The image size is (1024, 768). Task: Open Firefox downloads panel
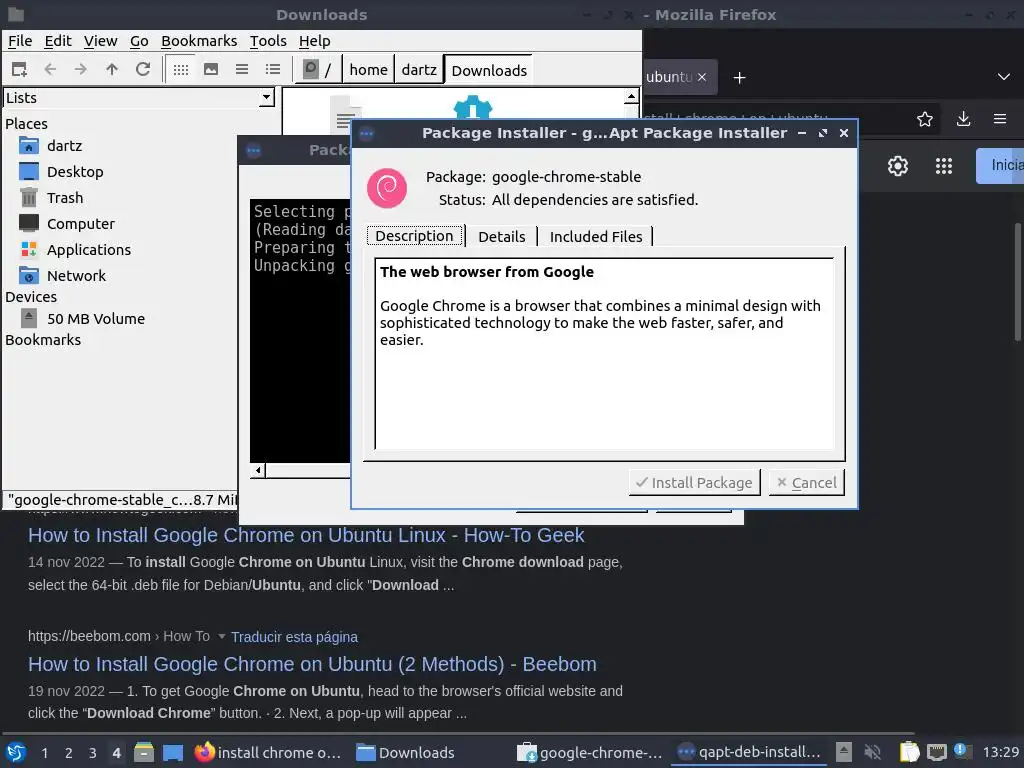click(x=963, y=119)
